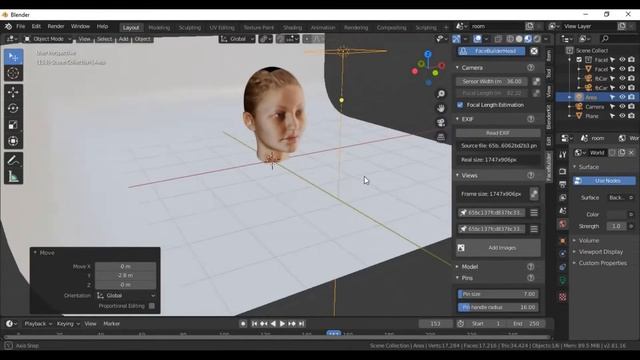Viewport: 640px width, 360px height.
Task: Open the viewport Add menu
Action: 123,39
